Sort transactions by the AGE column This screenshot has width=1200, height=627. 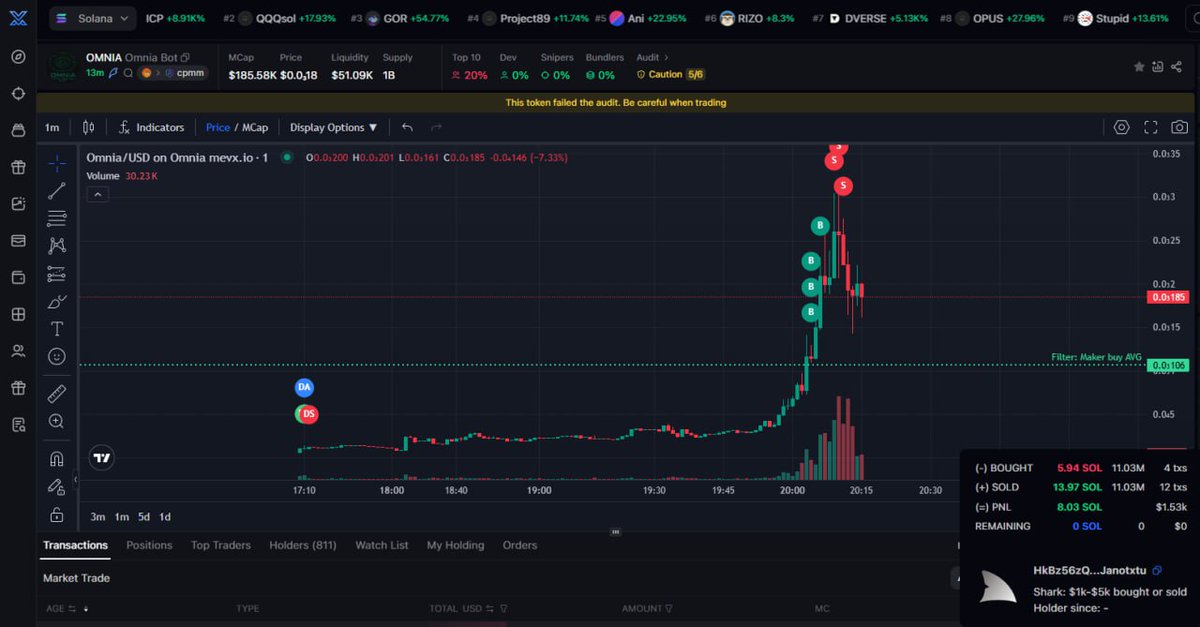click(x=67, y=608)
